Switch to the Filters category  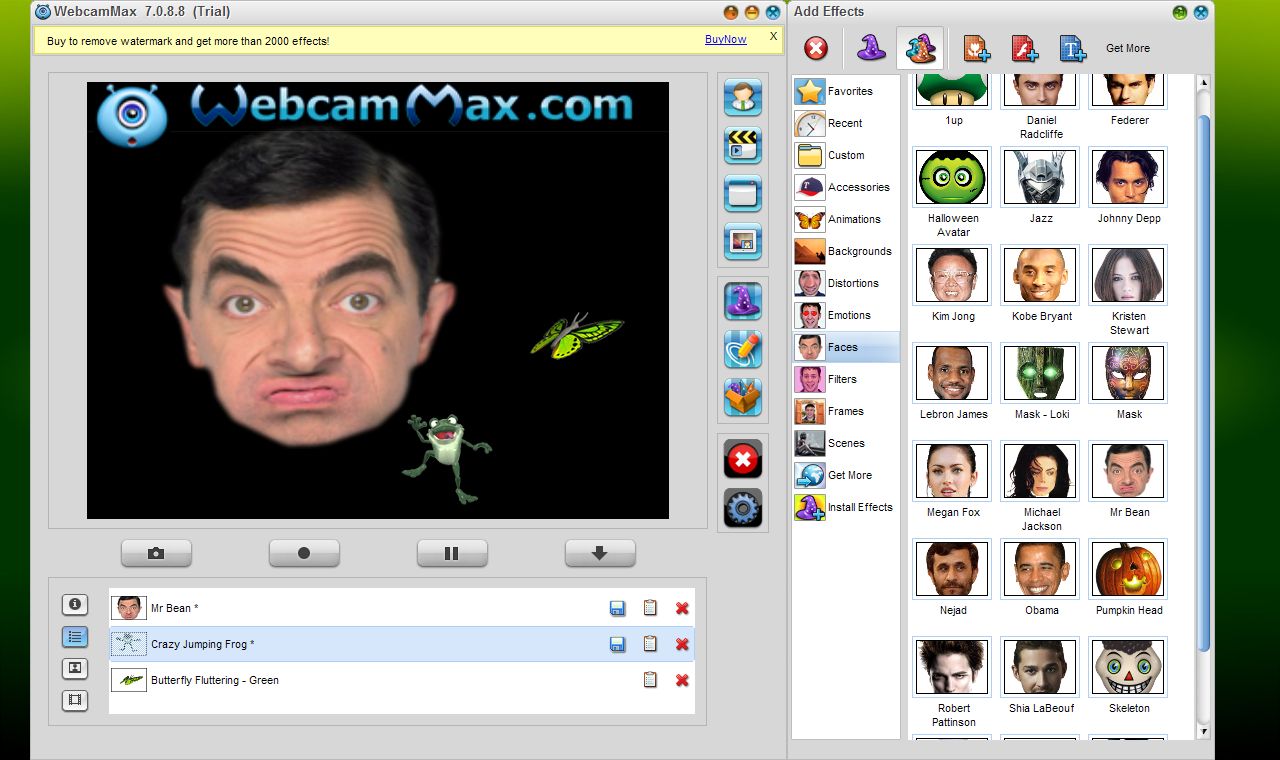click(x=845, y=379)
